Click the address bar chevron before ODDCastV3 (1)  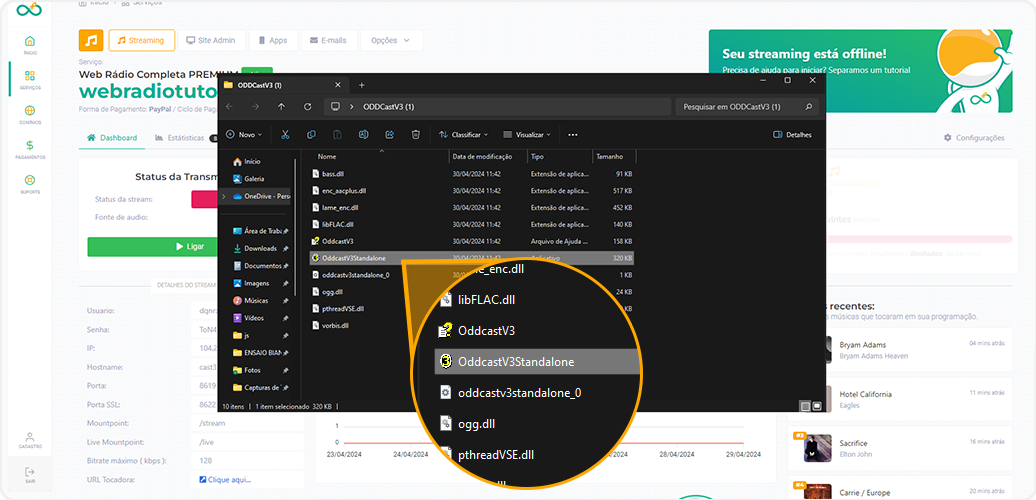352,106
